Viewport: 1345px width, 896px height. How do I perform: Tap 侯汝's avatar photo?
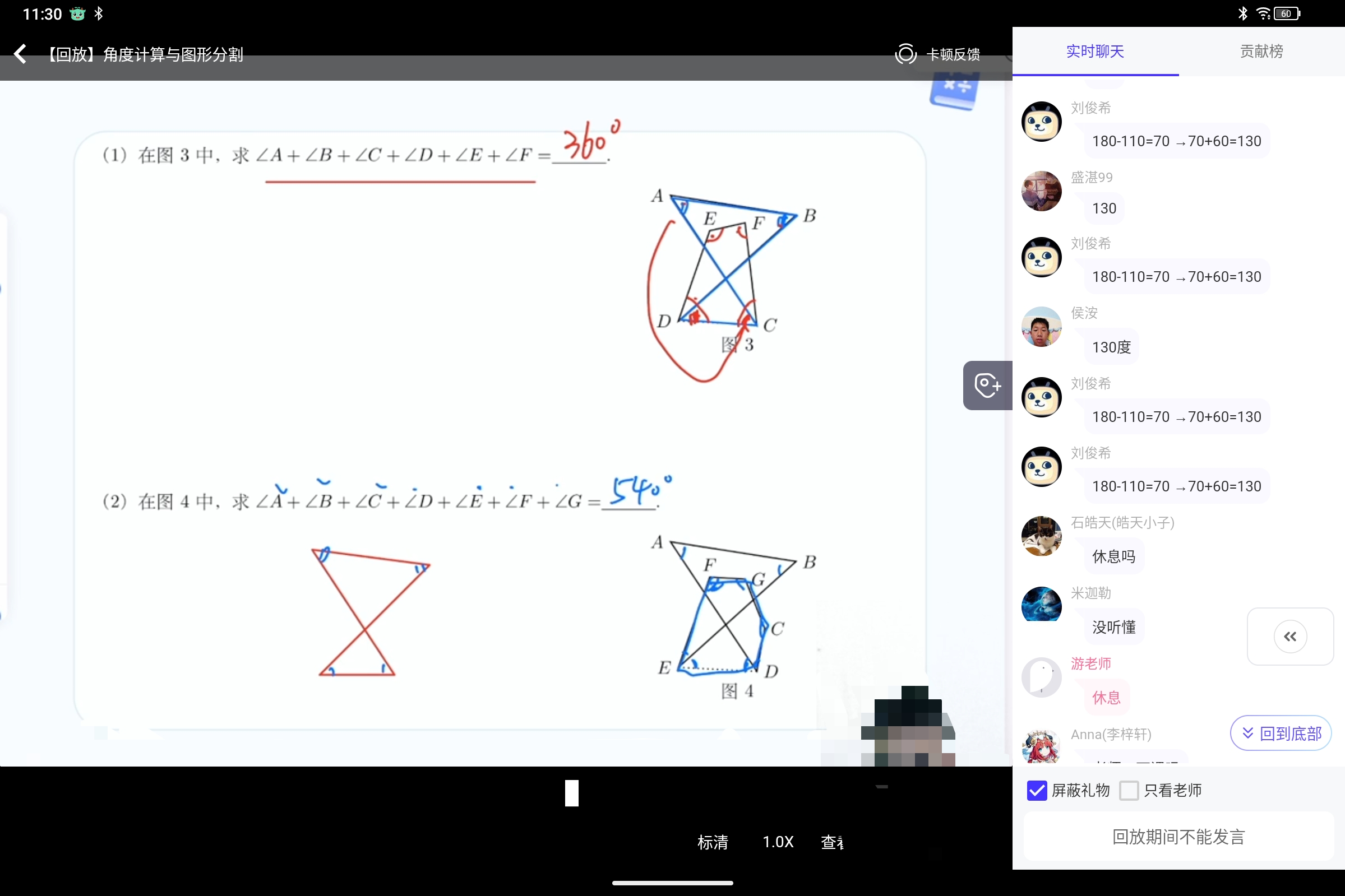(x=1041, y=327)
